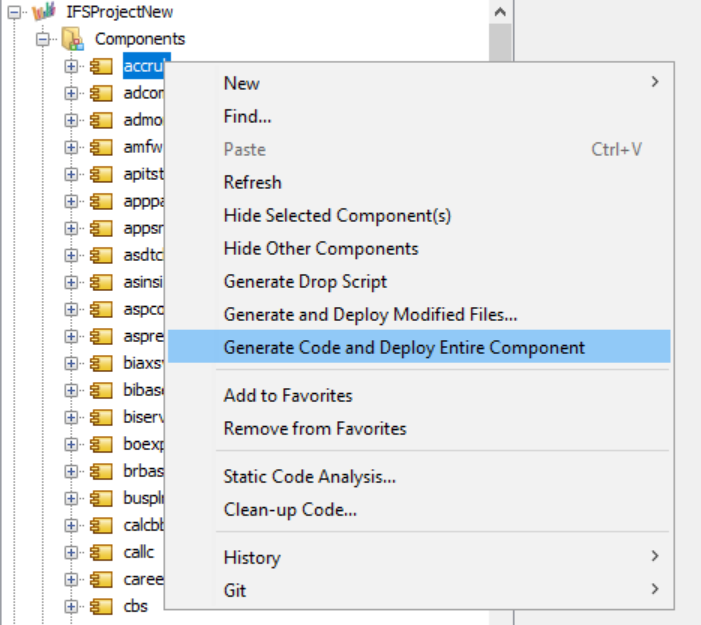Choose Generate Code and Deploy Entire Component

click(x=404, y=347)
